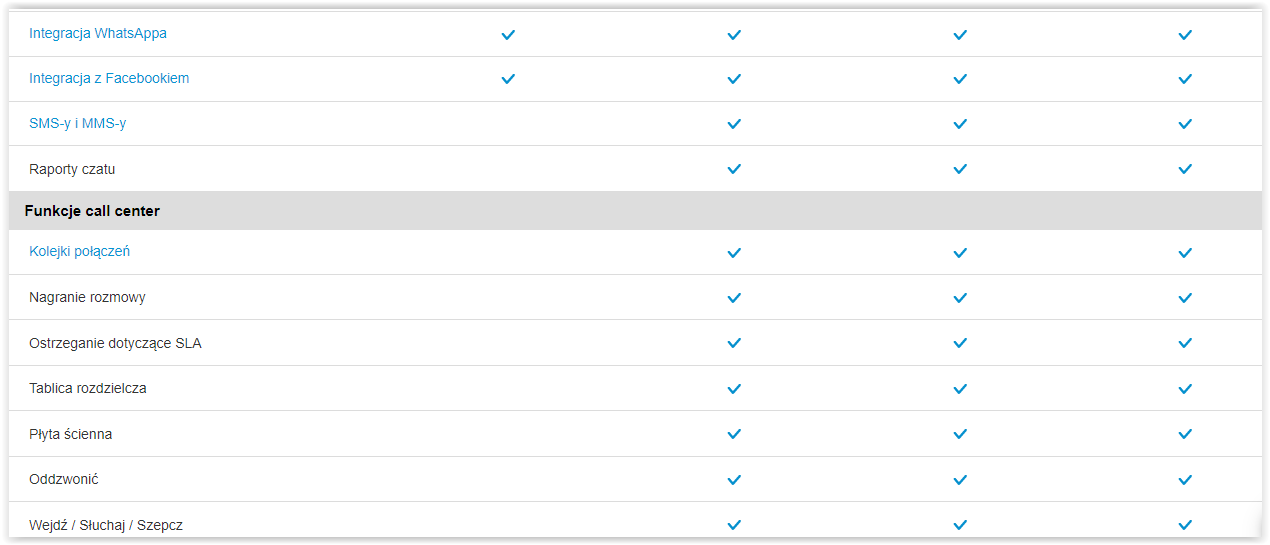Viewport: 1270px width, 545px height.
Task: Select the Funkcje call center section header
Action: click(x=92, y=211)
